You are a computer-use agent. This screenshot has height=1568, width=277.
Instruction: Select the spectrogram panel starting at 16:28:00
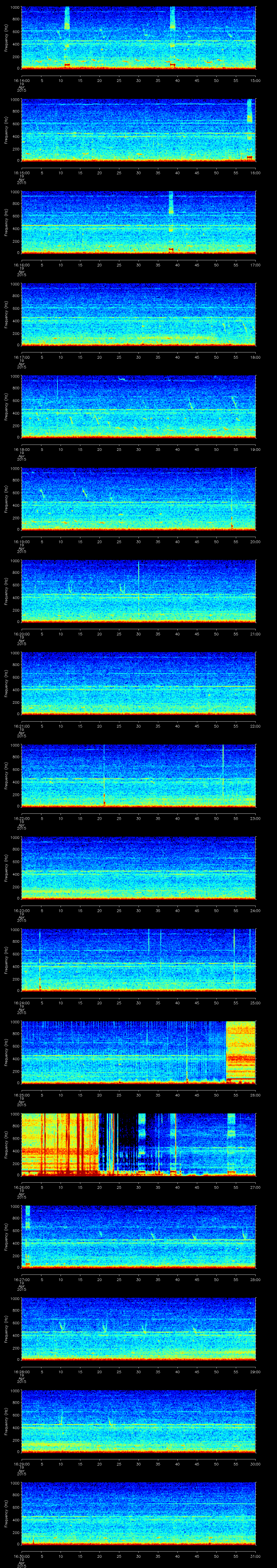[x=138, y=1329]
